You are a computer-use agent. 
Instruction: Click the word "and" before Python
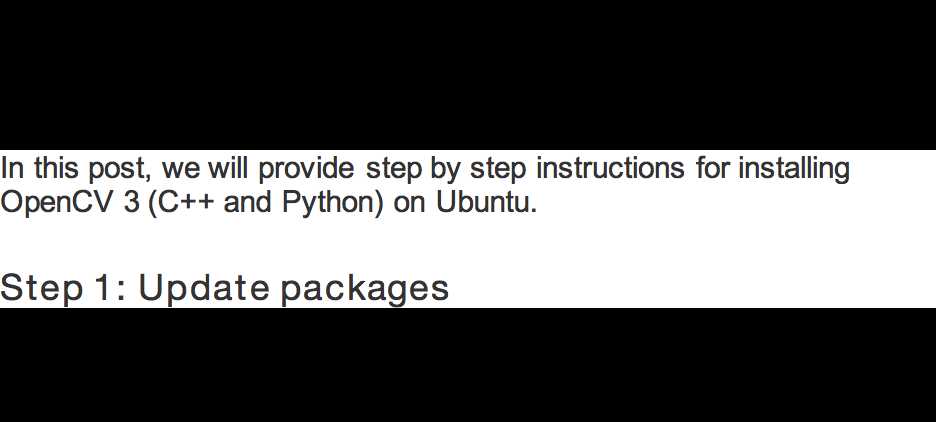coord(248,202)
